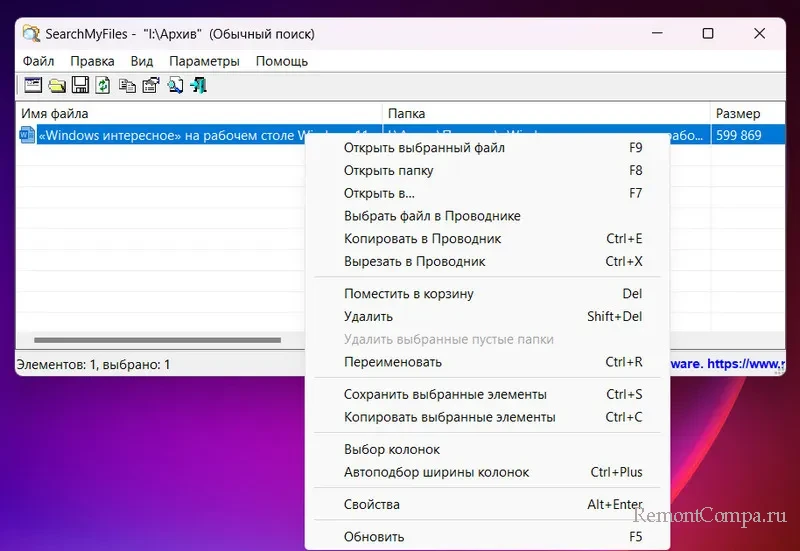Image resolution: width=800 pixels, height=551 pixels.
Task: Choose 'Поместить в корзину' in context menu
Action: pos(408,294)
